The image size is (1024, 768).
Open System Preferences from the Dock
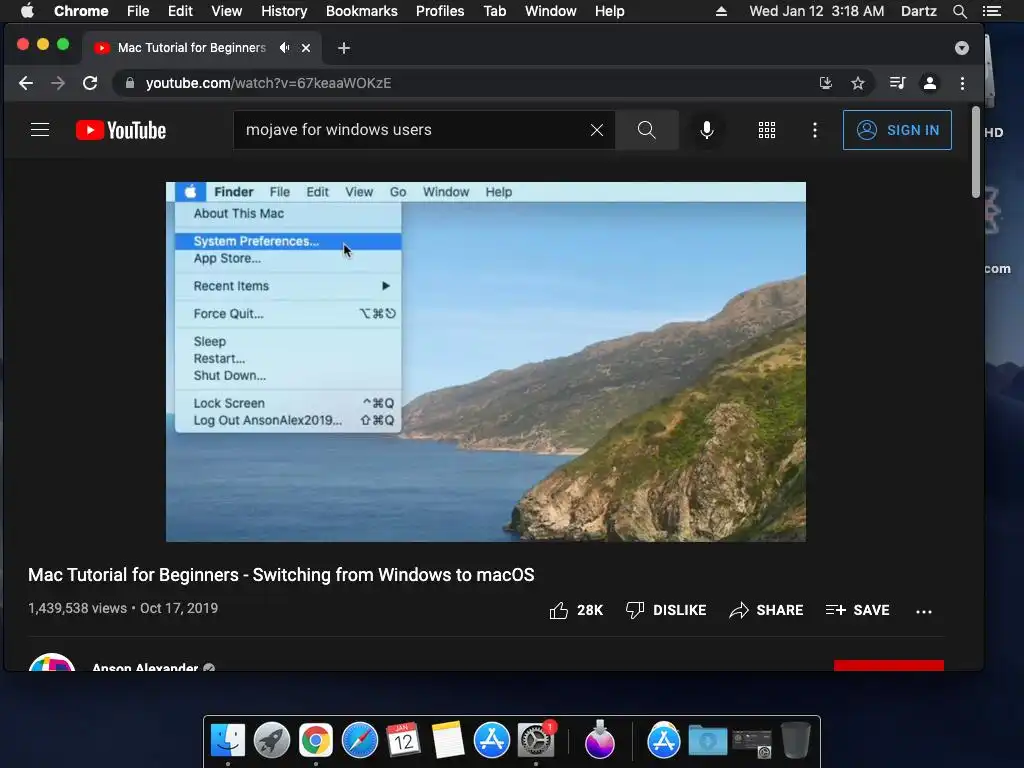pyautogui.click(x=536, y=741)
